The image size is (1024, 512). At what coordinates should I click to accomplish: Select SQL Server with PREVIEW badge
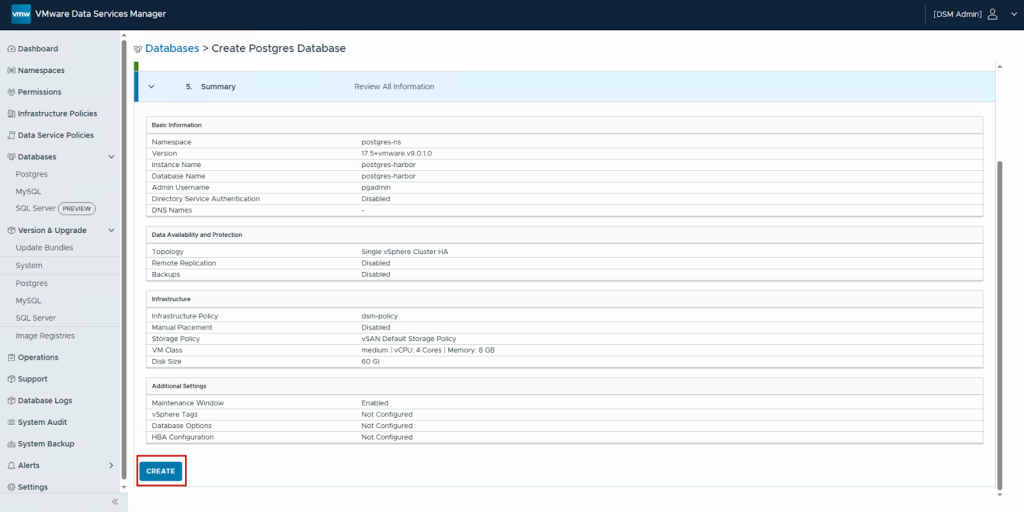pos(36,208)
